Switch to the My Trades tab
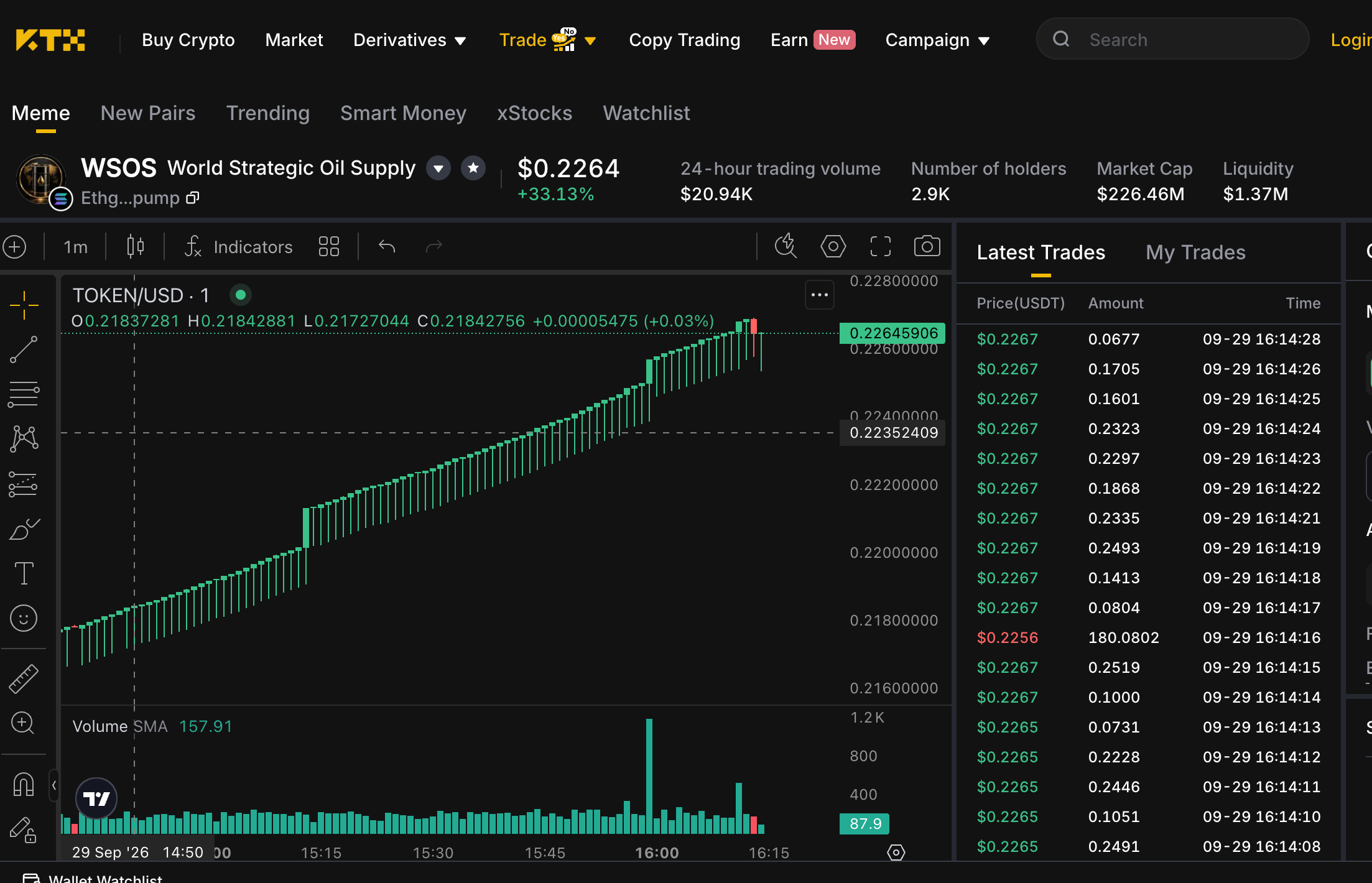The width and height of the screenshot is (1372, 883). pos(1196,252)
